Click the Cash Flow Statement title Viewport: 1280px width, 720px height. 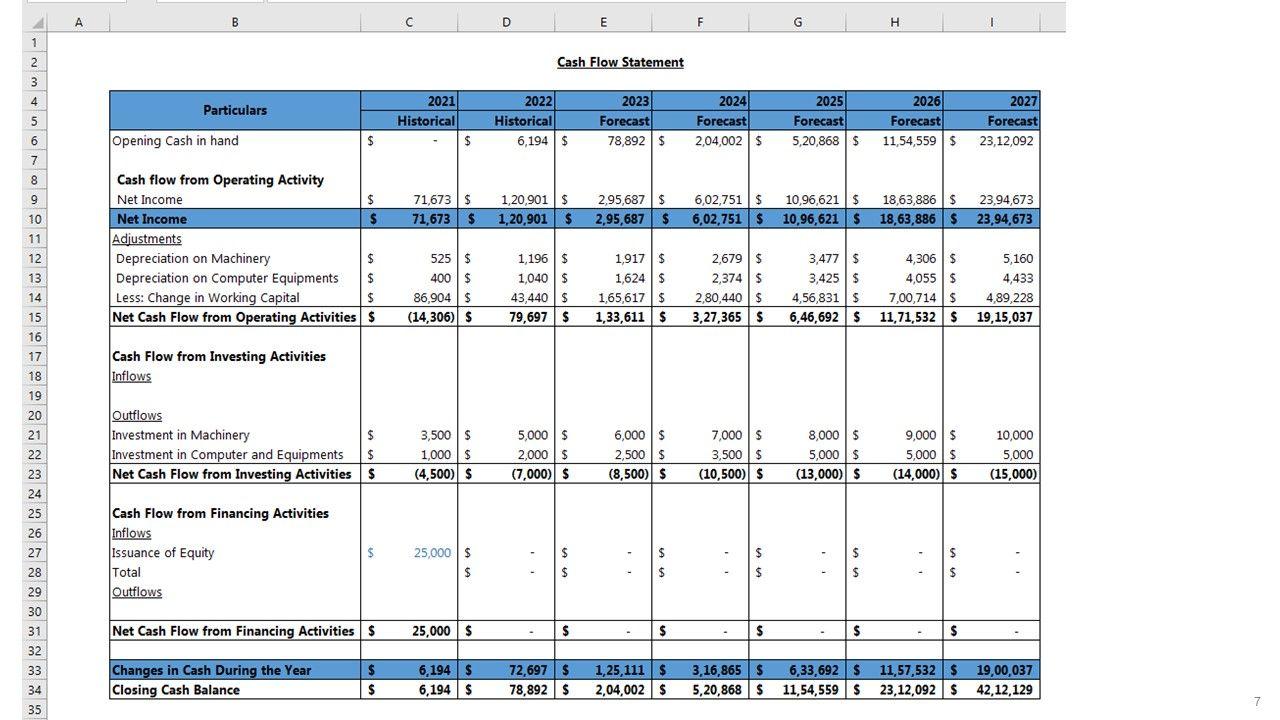click(x=620, y=62)
